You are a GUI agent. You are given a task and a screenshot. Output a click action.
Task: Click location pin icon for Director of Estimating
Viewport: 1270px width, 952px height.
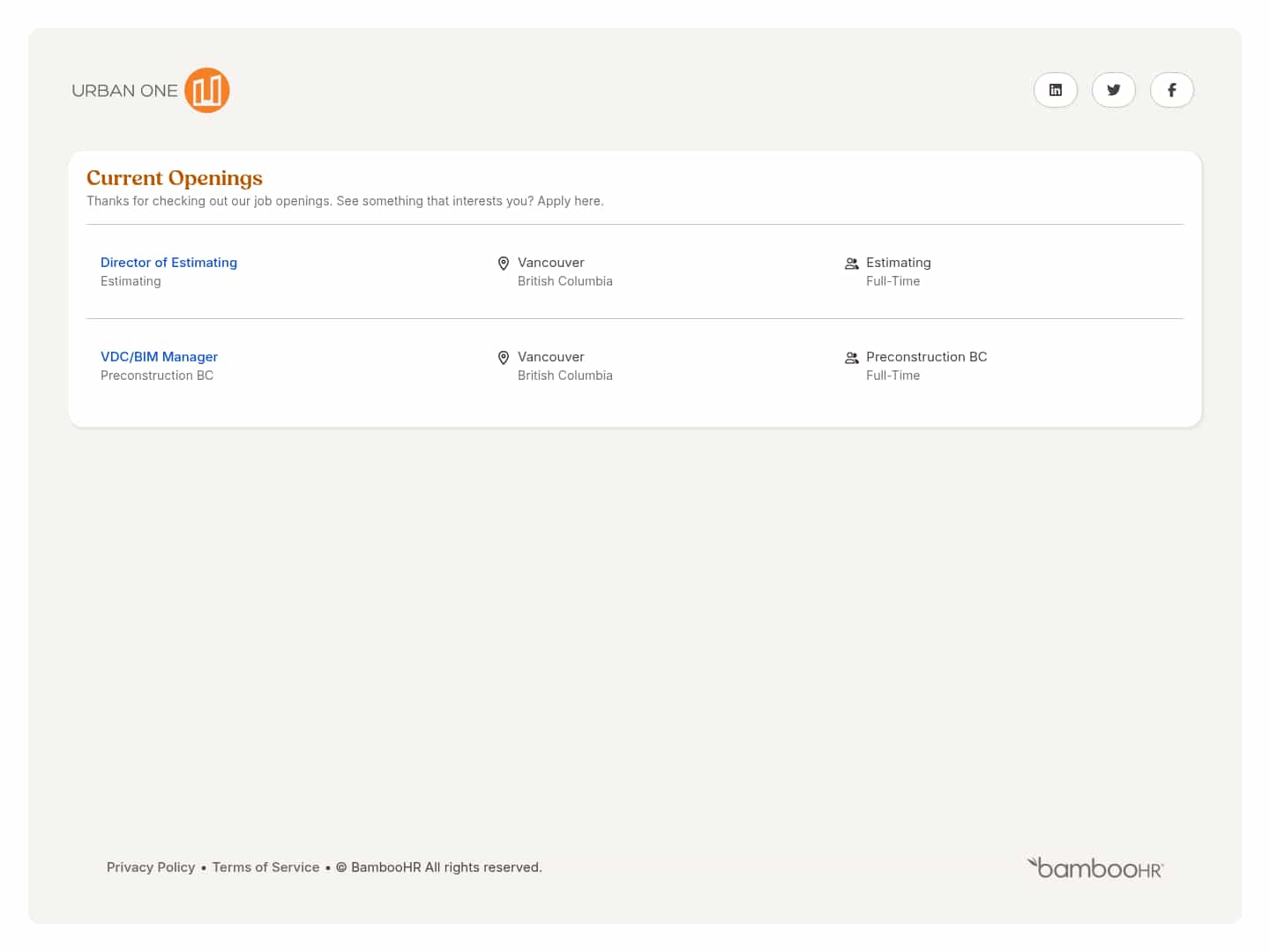504,263
